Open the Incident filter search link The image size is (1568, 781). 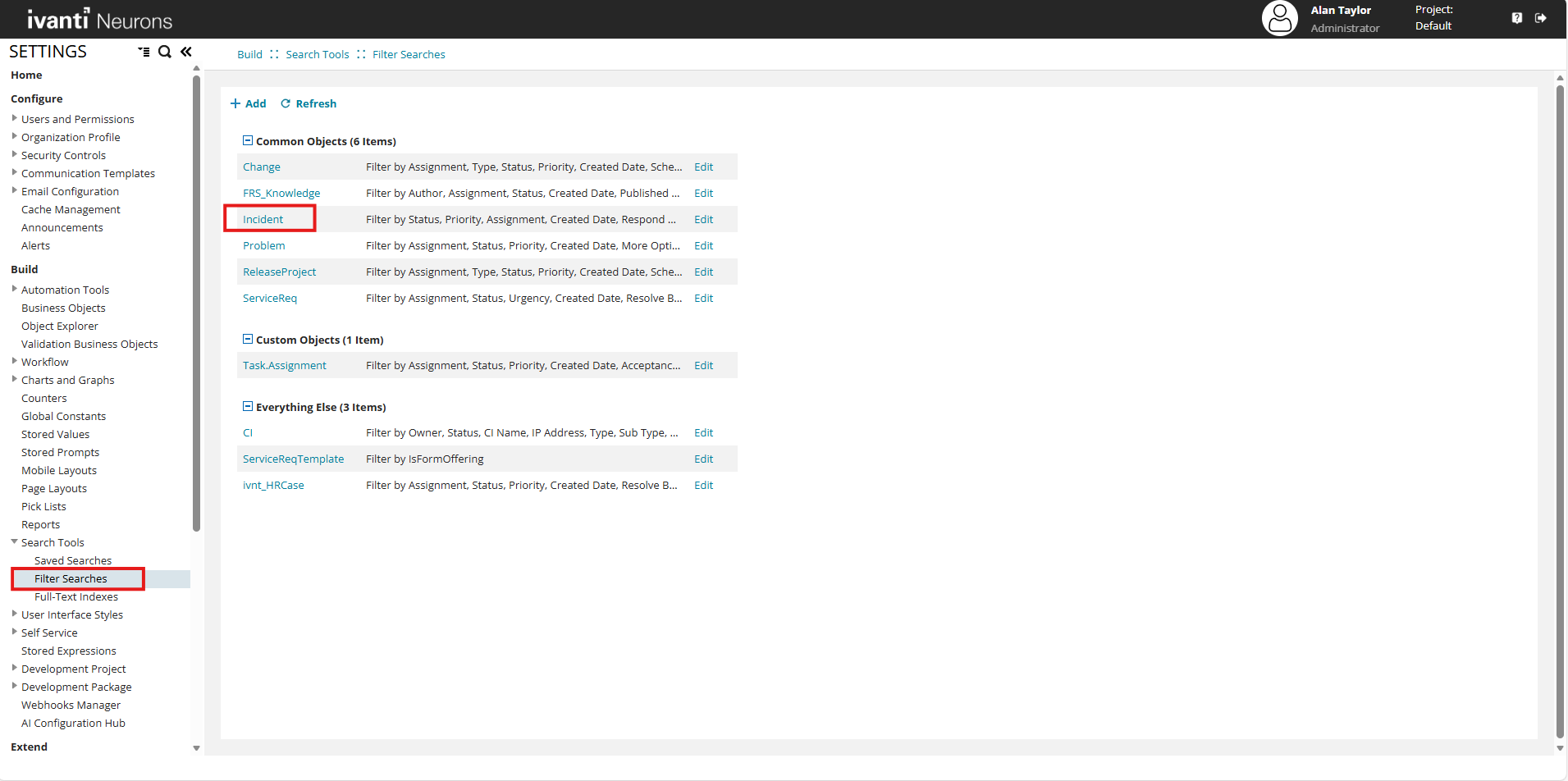[x=263, y=219]
